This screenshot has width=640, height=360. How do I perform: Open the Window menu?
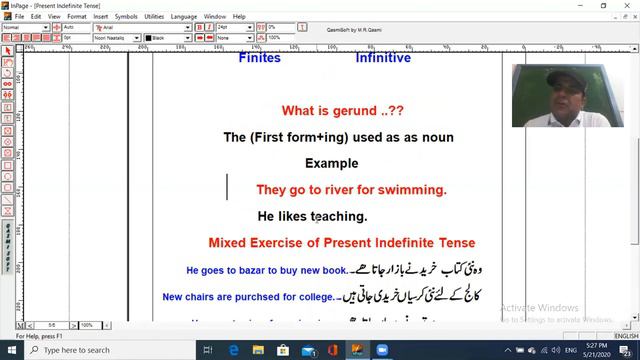point(215,17)
